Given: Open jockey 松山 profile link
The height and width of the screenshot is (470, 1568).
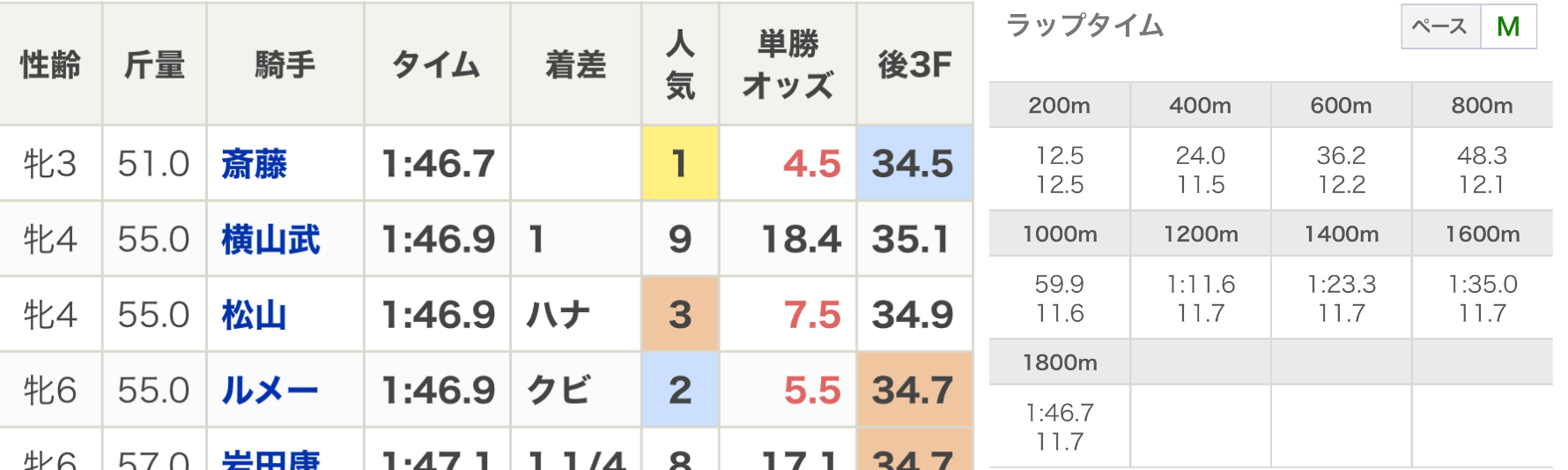Looking at the screenshot, I should point(254,315).
